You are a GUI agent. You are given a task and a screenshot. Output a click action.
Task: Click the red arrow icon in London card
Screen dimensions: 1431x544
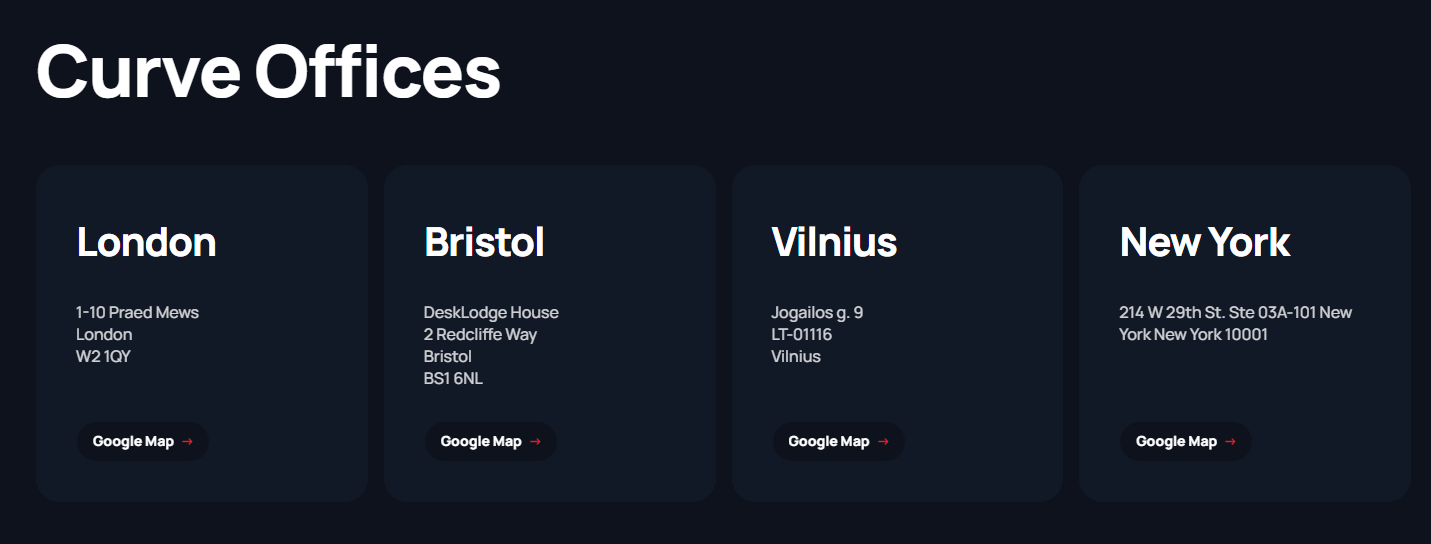[188, 442]
